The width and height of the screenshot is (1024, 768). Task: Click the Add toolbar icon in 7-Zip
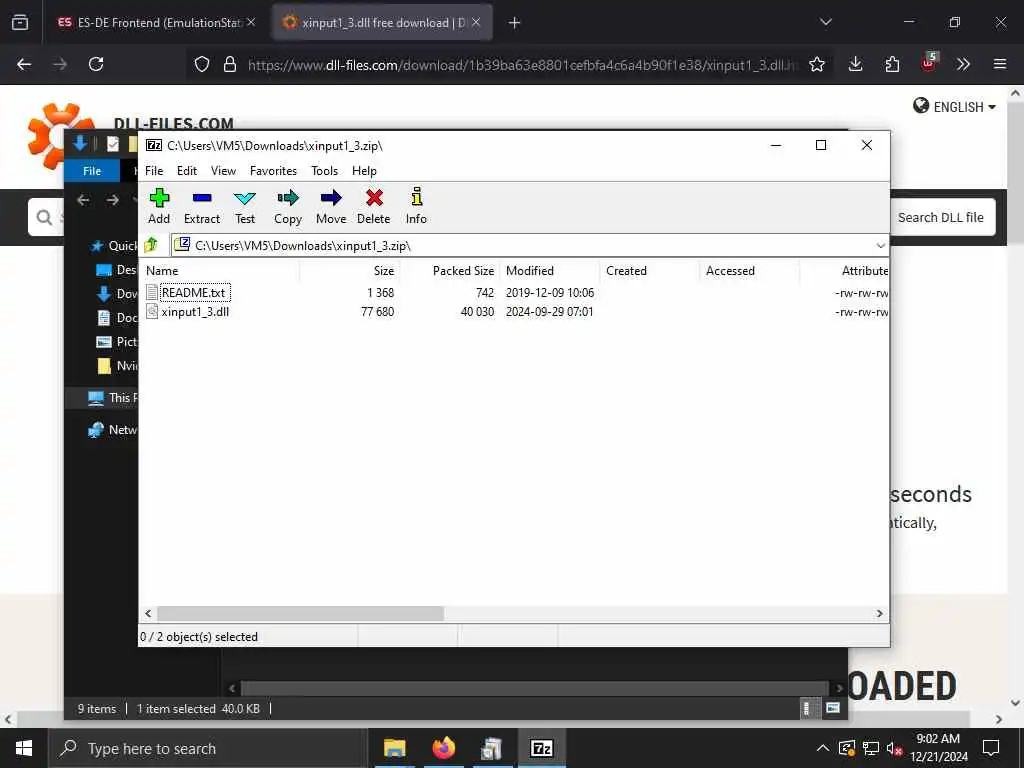159,198
